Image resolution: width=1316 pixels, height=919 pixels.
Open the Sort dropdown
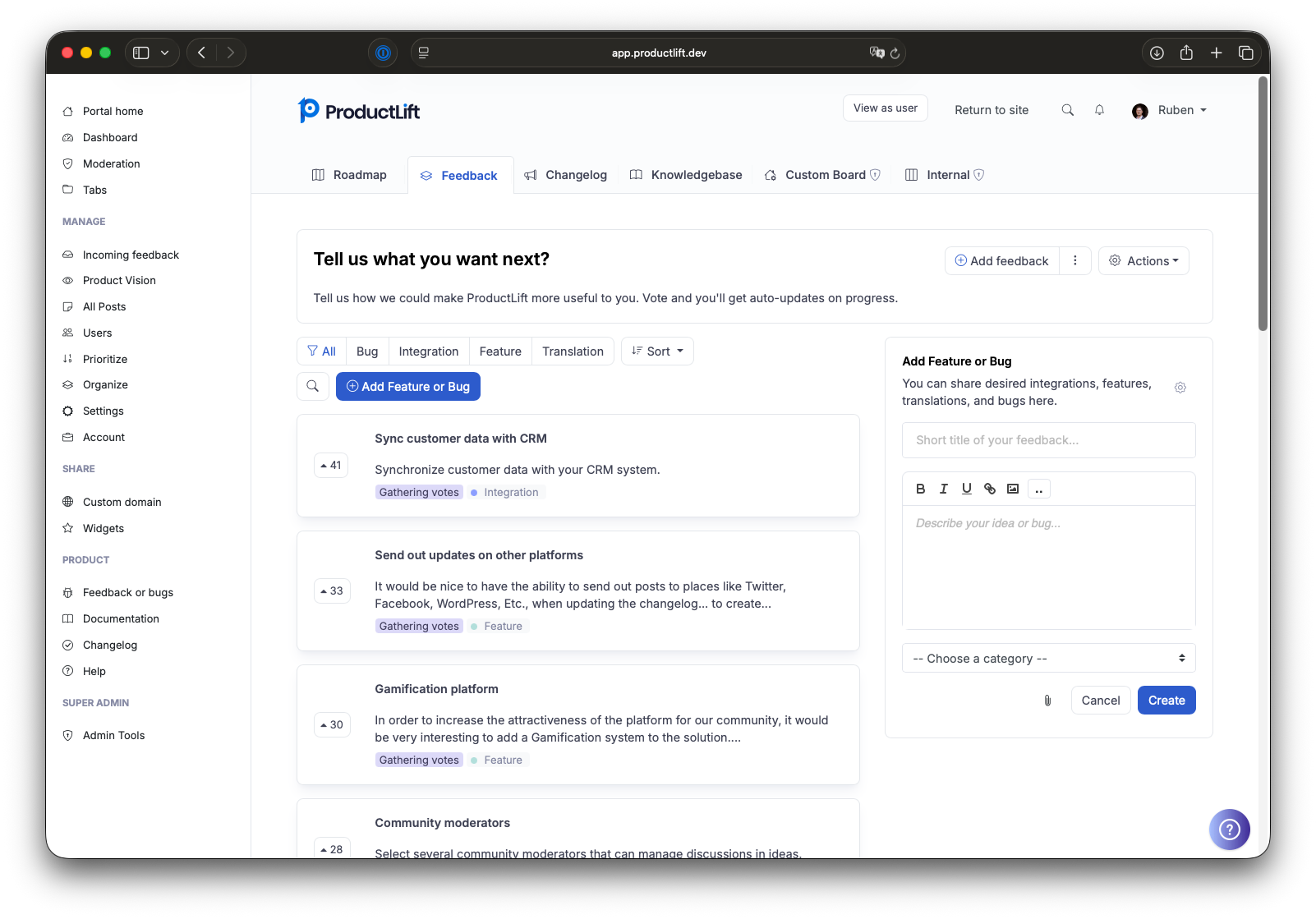pyautogui.click(x=657, y=351)
